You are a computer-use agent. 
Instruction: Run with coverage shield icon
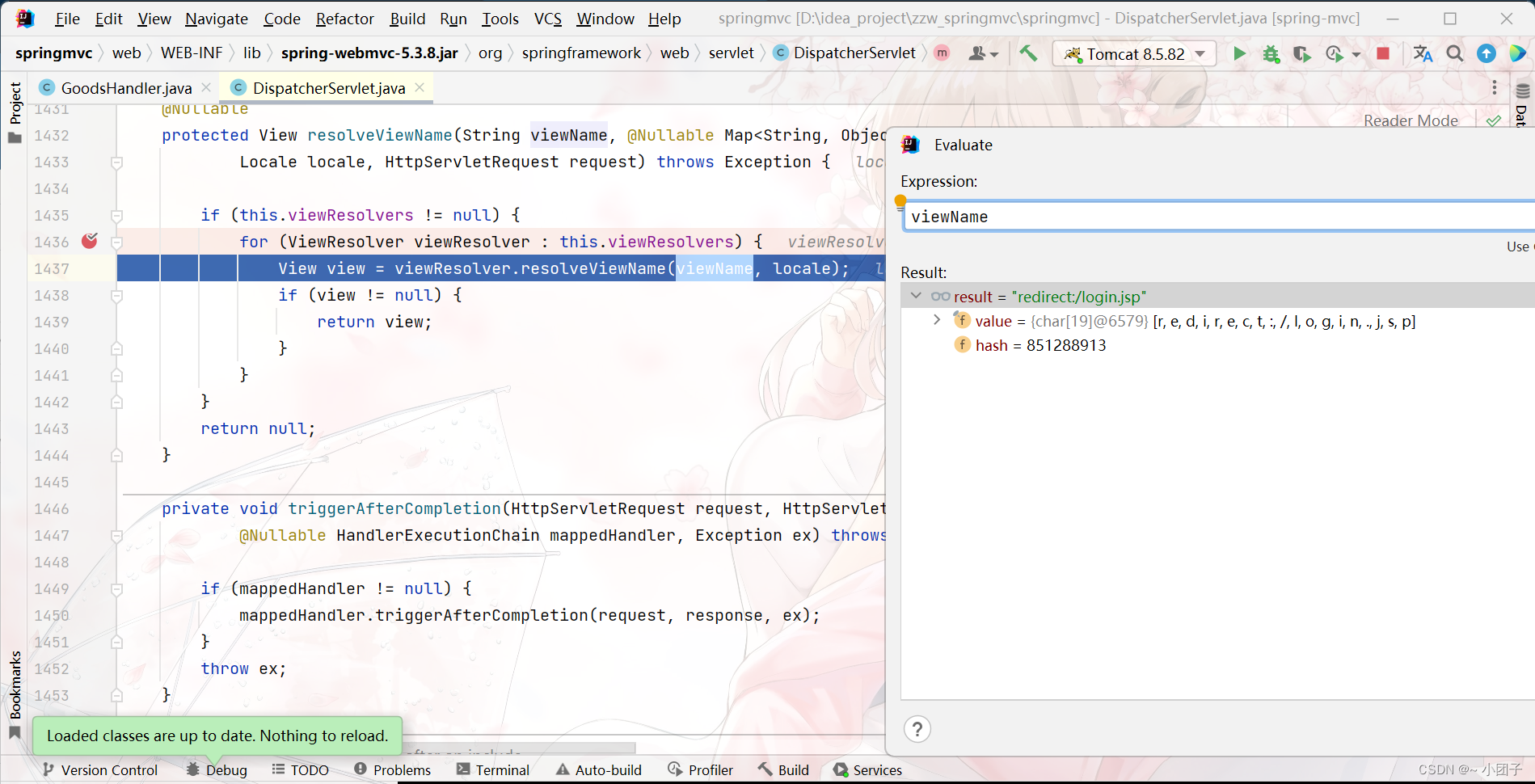tap(1301, 53)
